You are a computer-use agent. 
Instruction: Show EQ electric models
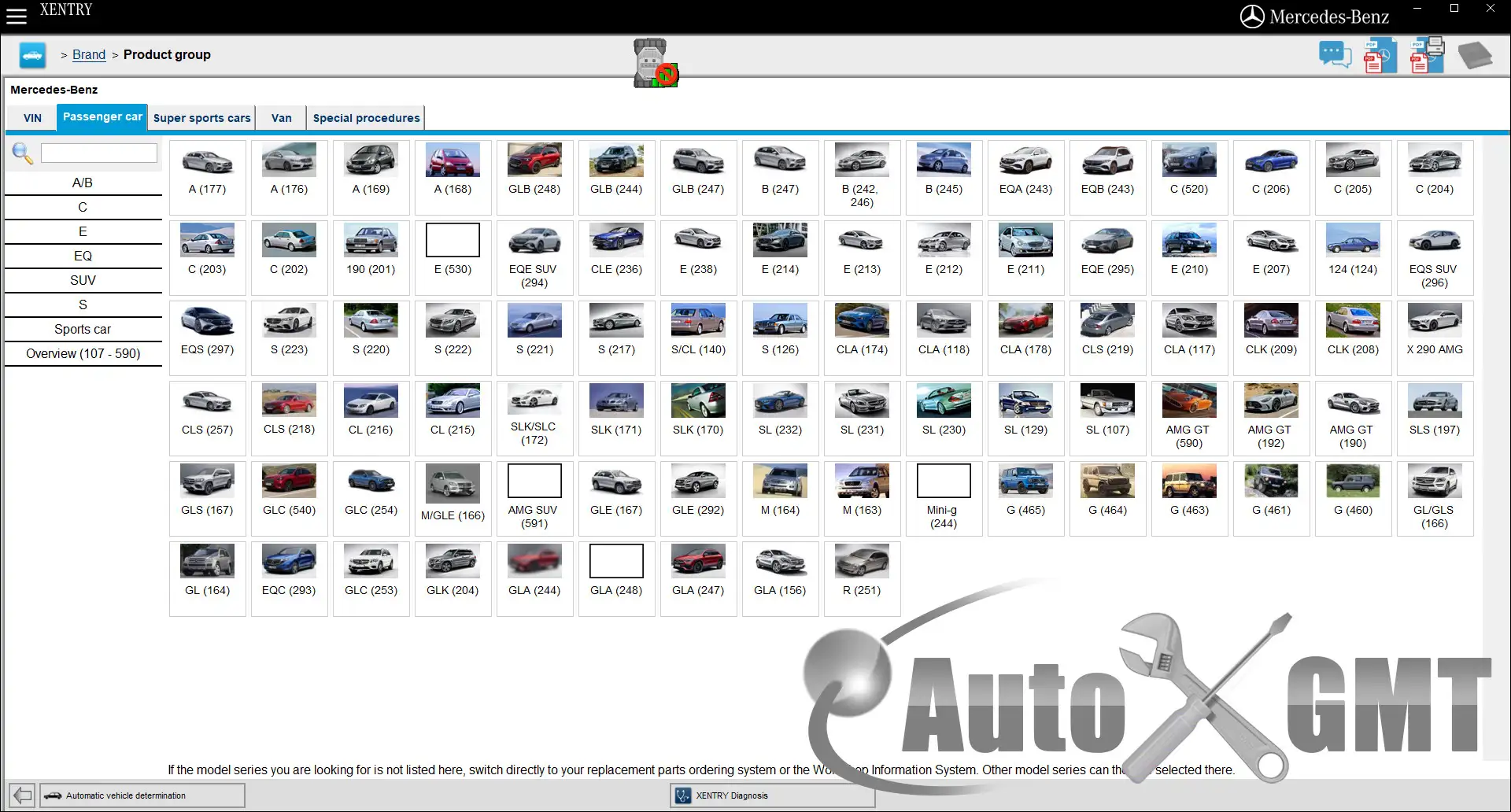click(x=83, y=256)
